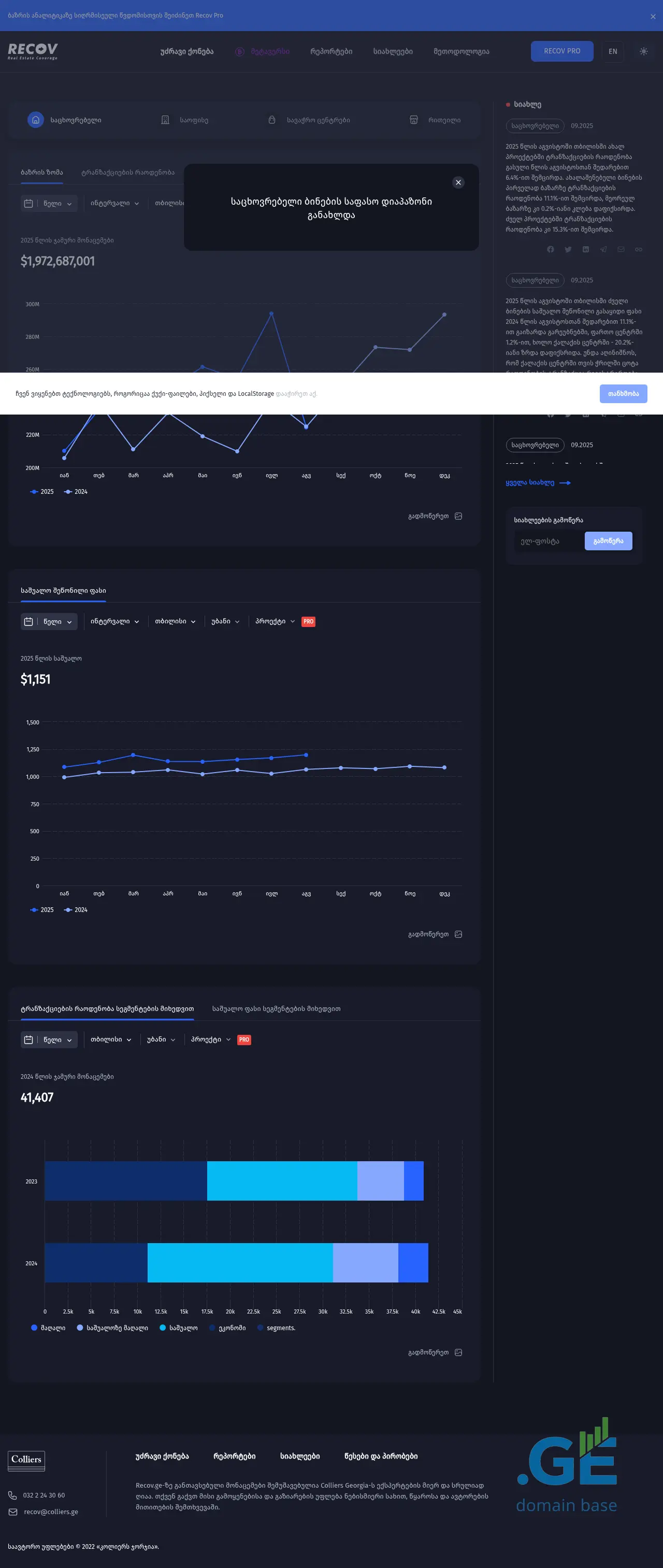Open the ინტერვალი dropdown in average price section
This screenshot has height=1568, width=663.
(114, 621)
